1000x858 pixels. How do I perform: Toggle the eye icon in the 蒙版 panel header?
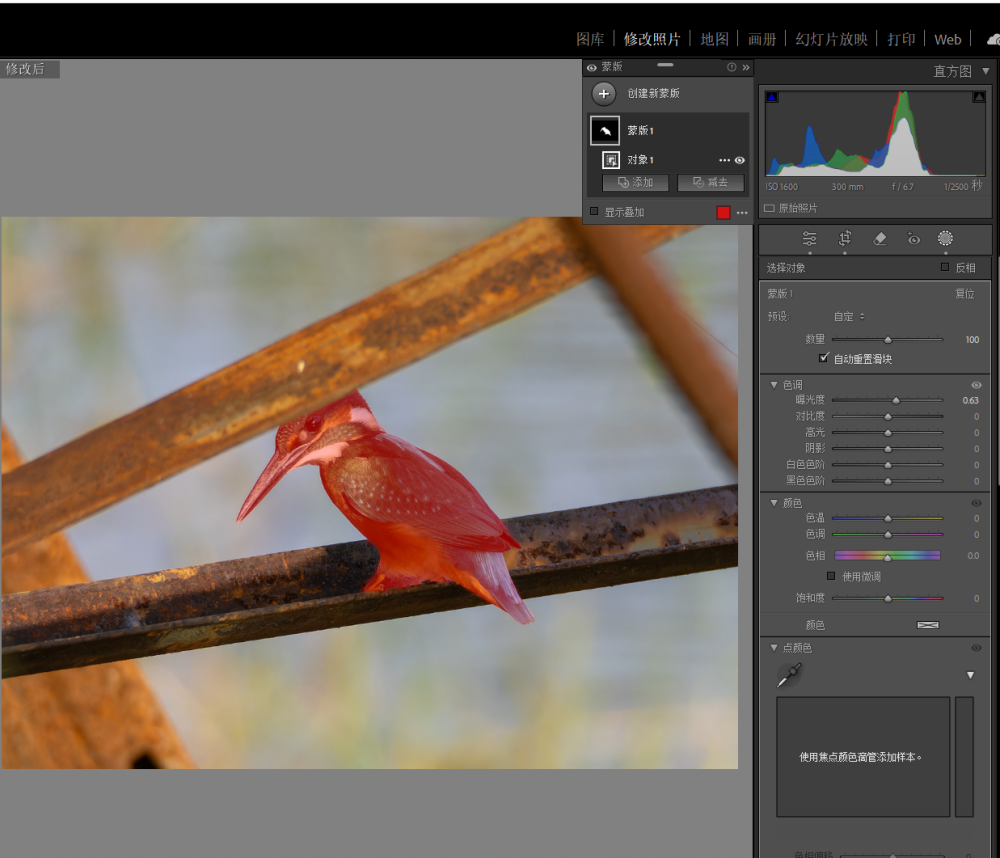click(592, 68)
